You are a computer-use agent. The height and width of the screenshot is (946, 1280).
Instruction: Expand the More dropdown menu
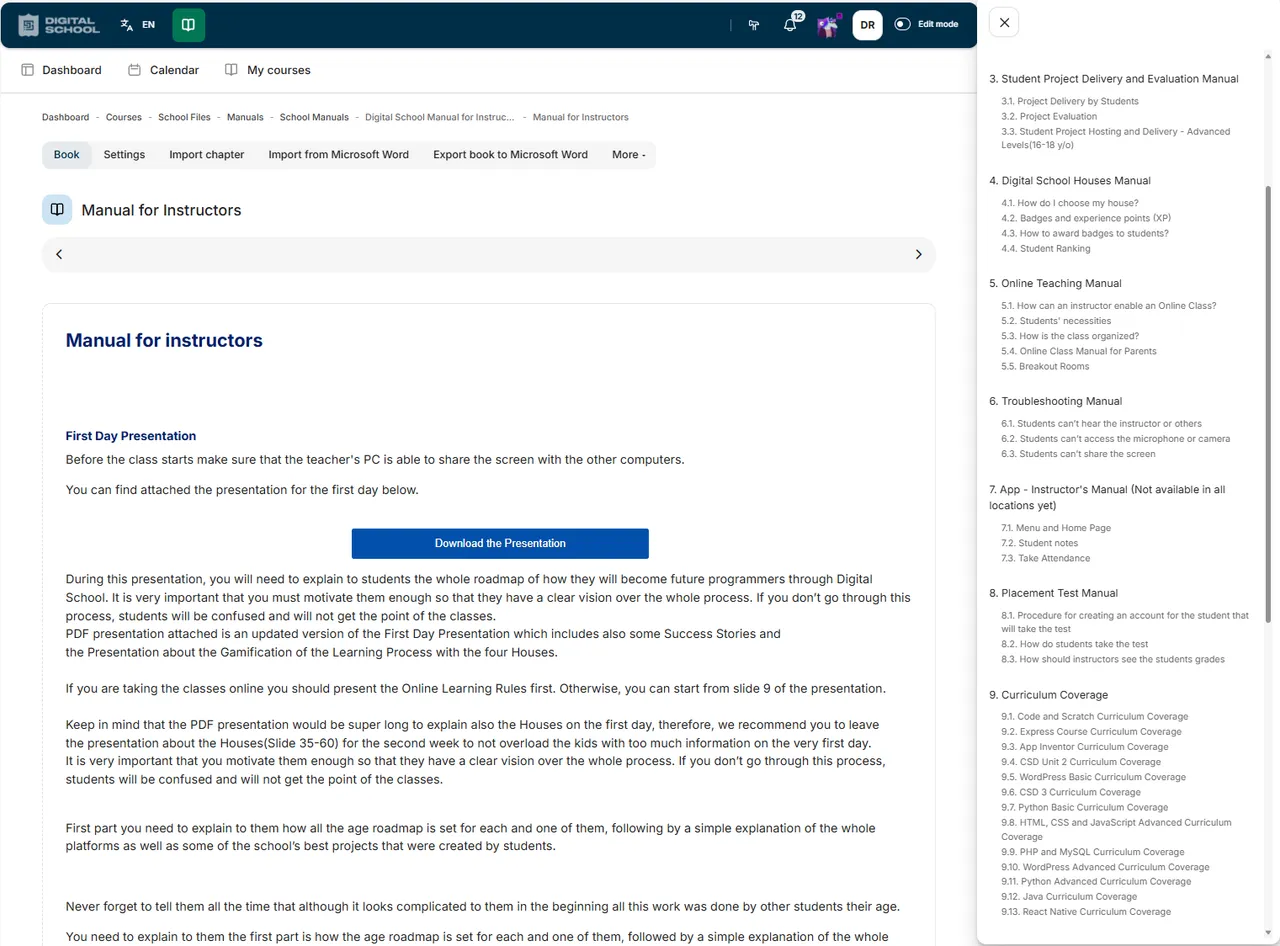(x=629, y=155)
